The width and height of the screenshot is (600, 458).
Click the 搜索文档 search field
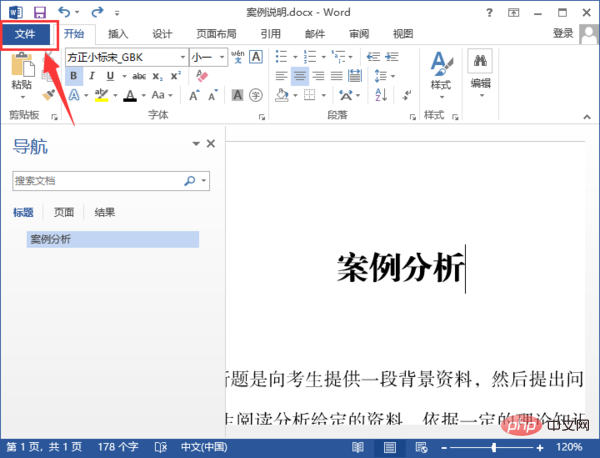pyautogui.click(x=95, y=181)
